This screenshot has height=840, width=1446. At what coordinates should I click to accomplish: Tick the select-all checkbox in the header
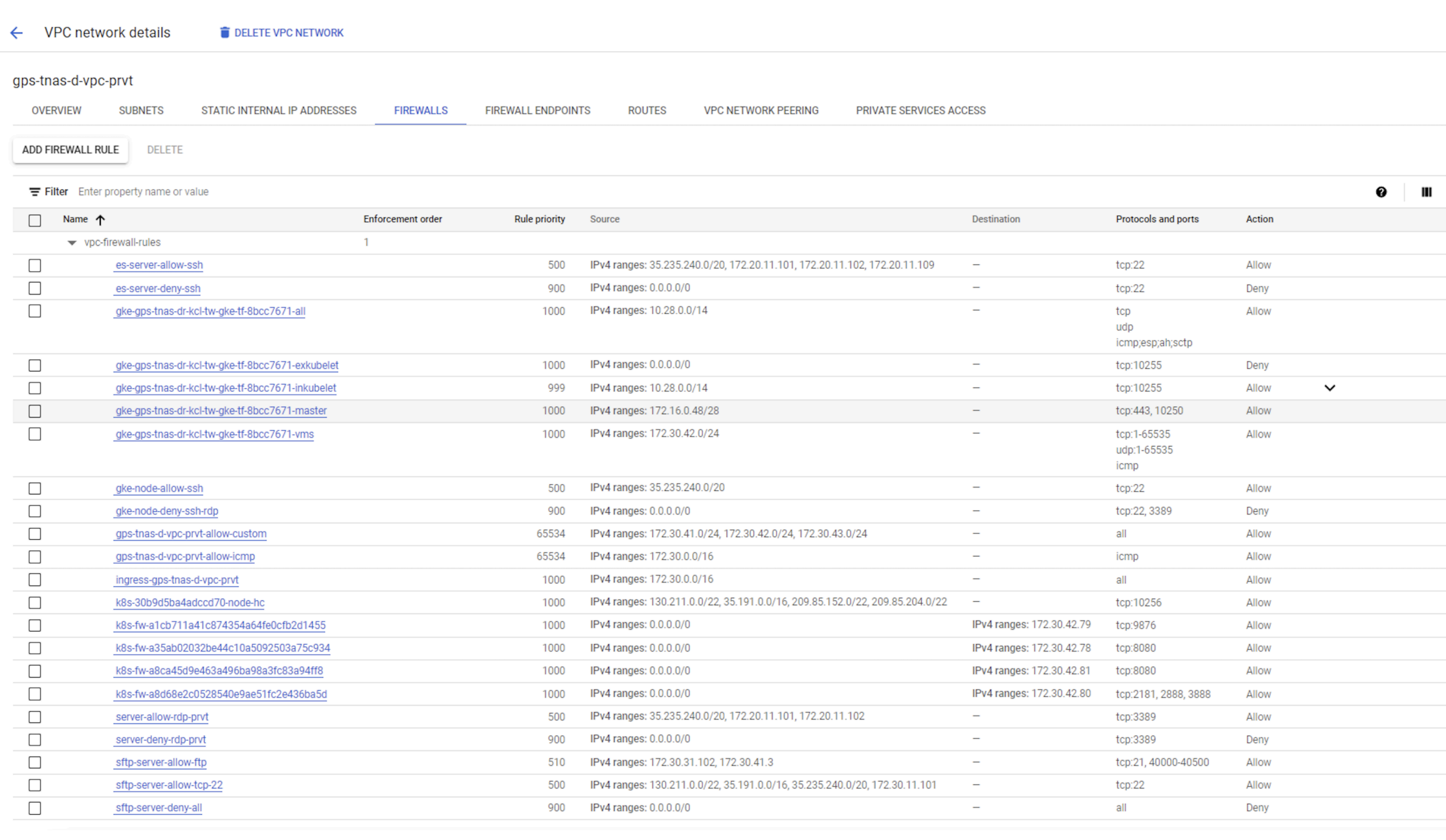(x=35, y=221)
